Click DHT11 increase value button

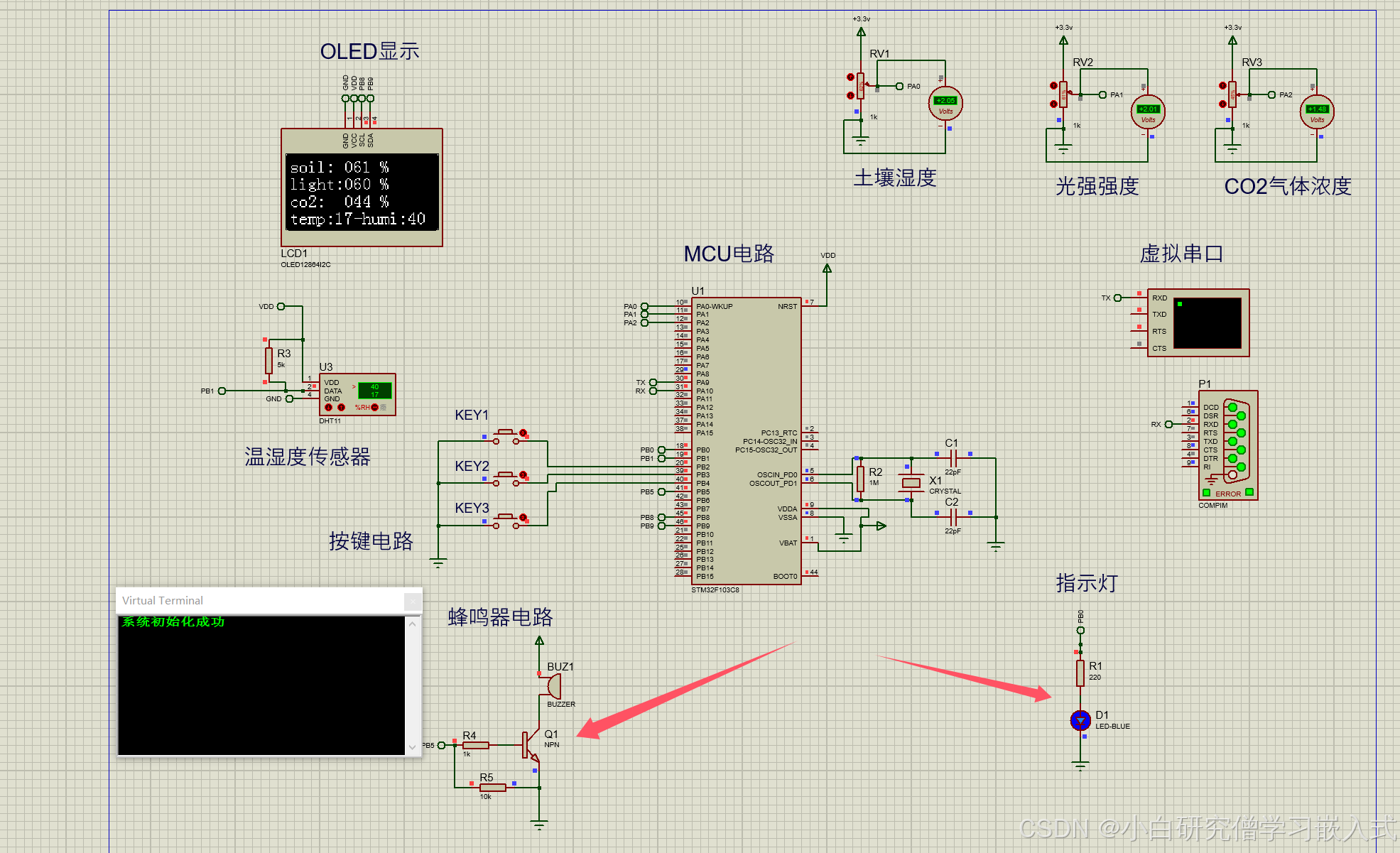click(341, 407)
